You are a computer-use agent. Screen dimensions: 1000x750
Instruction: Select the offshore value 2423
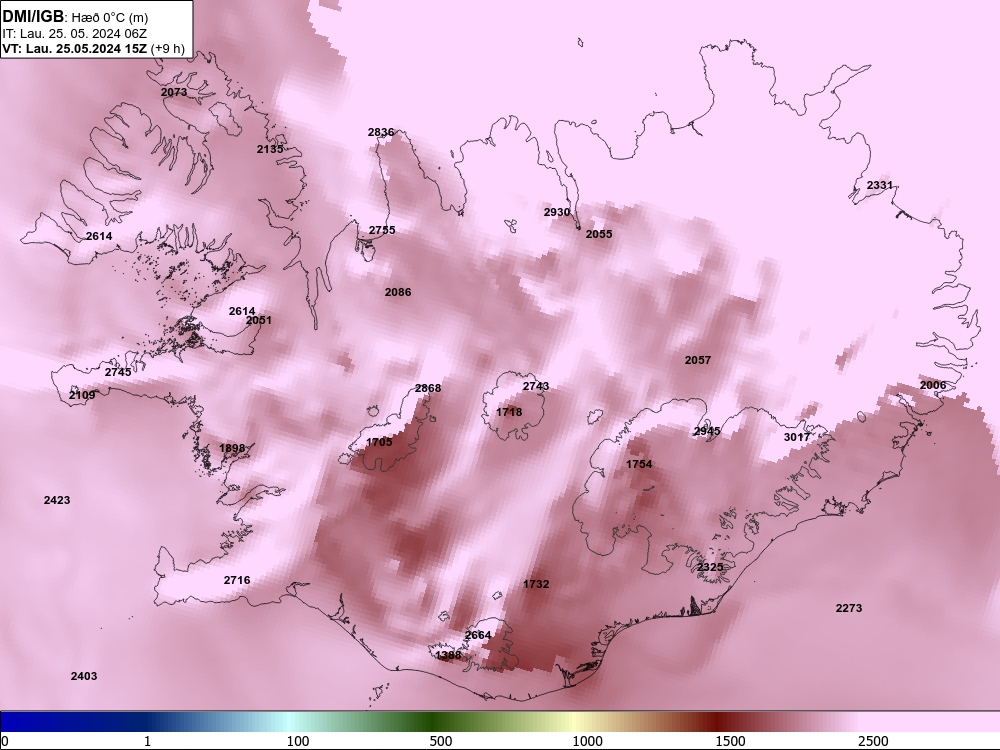pyautogui.click(x=57, y=500)
